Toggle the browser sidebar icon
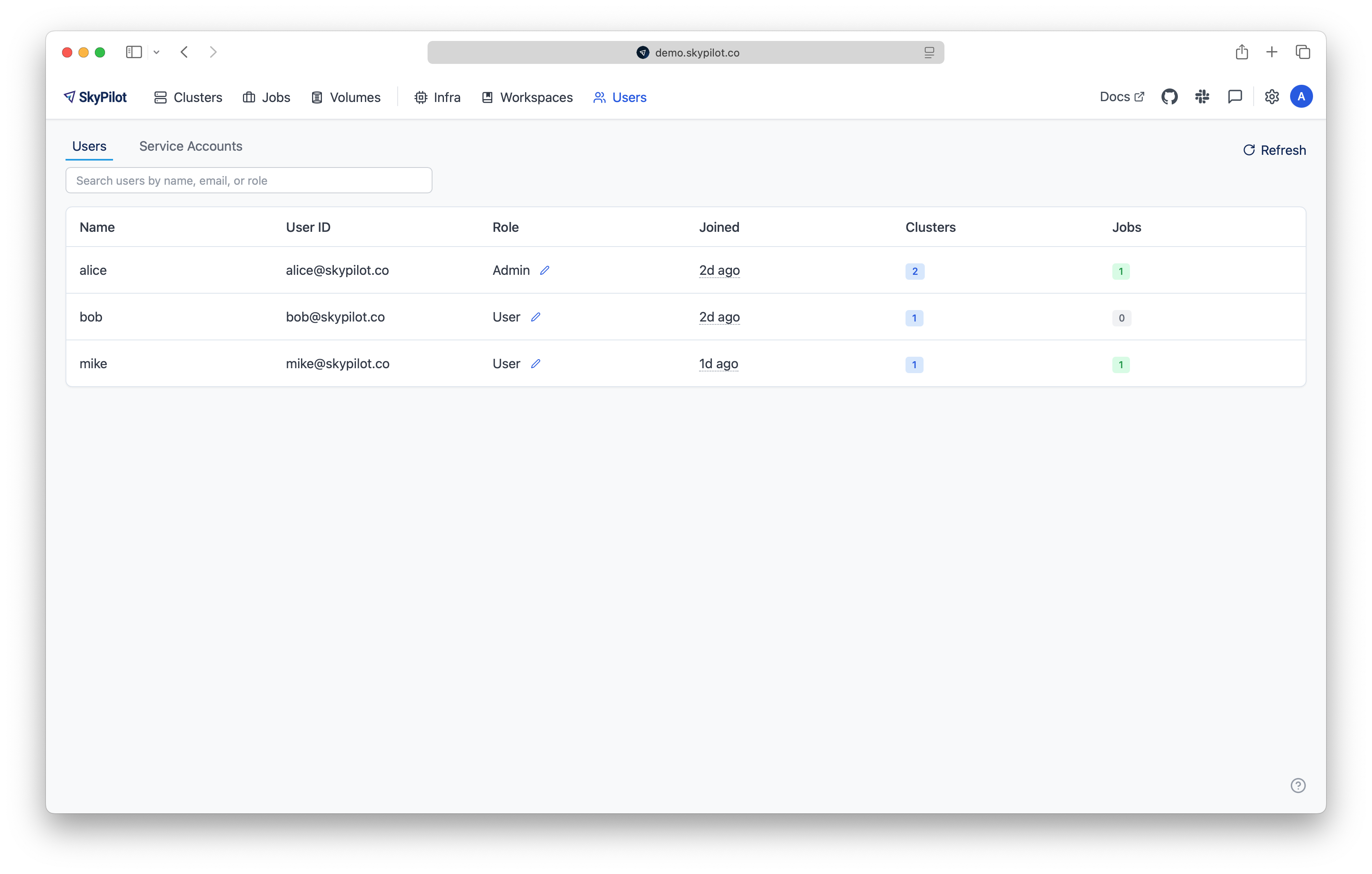 click(x=134, y=52)
